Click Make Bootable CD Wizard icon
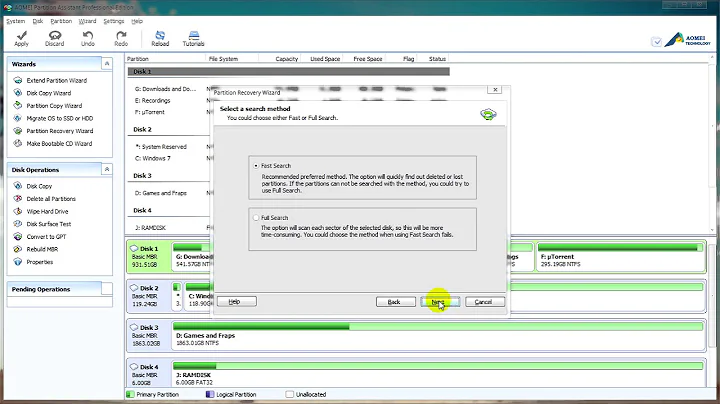Screen dimensions: 720x404 point(18,143)
